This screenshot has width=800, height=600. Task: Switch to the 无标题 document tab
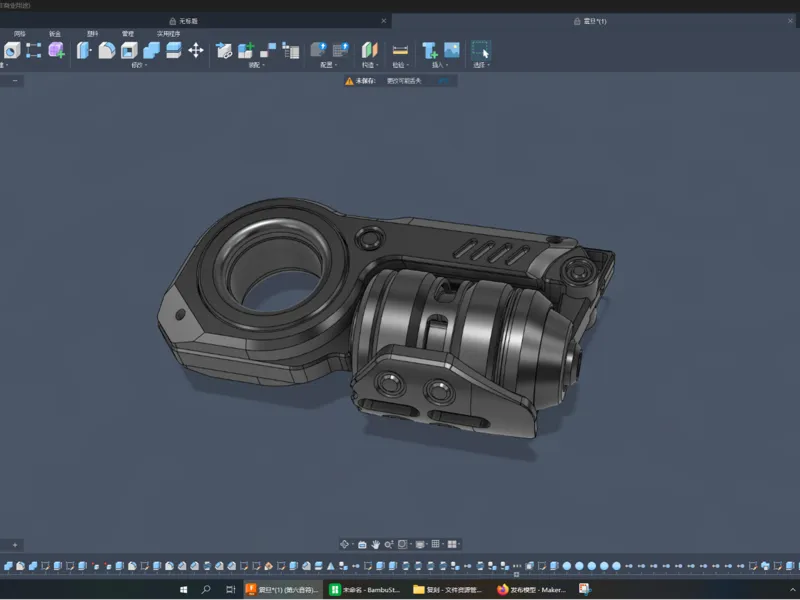pos(188,21)
